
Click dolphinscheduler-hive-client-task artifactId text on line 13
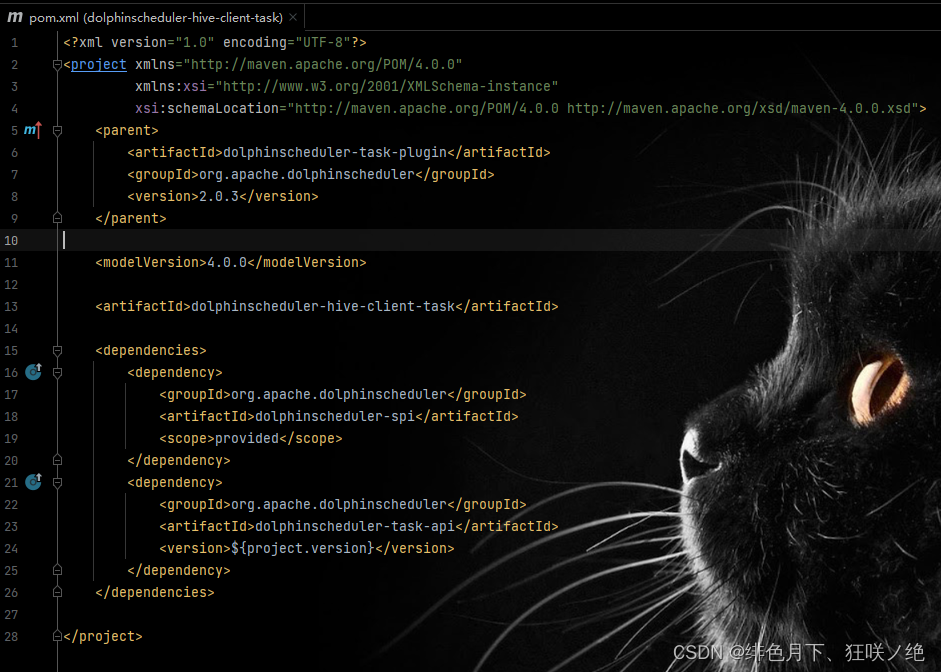(x=323, y=307)
